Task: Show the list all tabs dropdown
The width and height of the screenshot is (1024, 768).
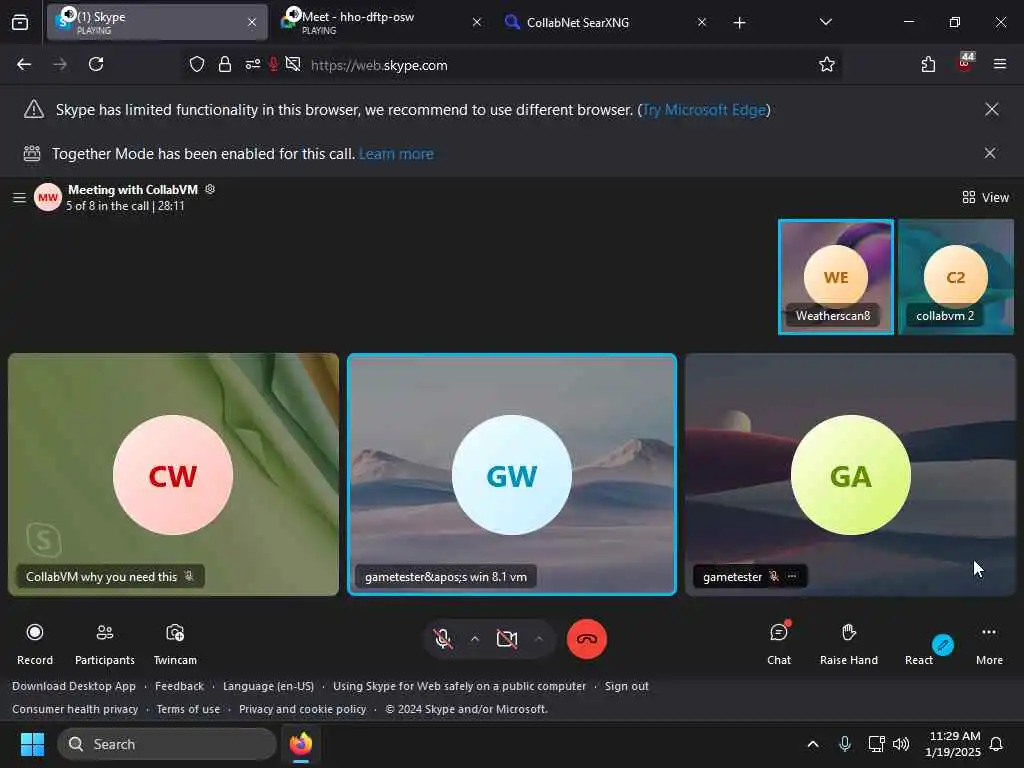Action: pos(825,22)
